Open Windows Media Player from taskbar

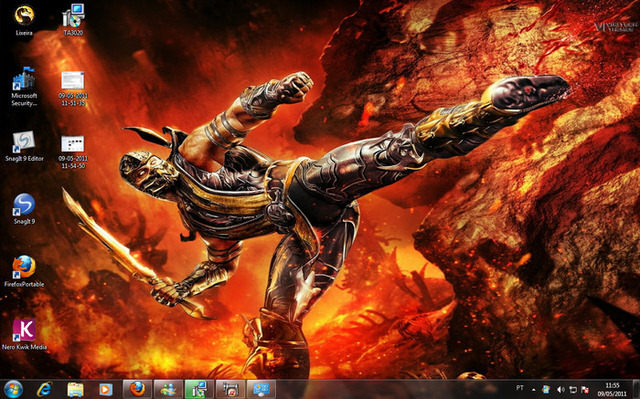[106, 389]
